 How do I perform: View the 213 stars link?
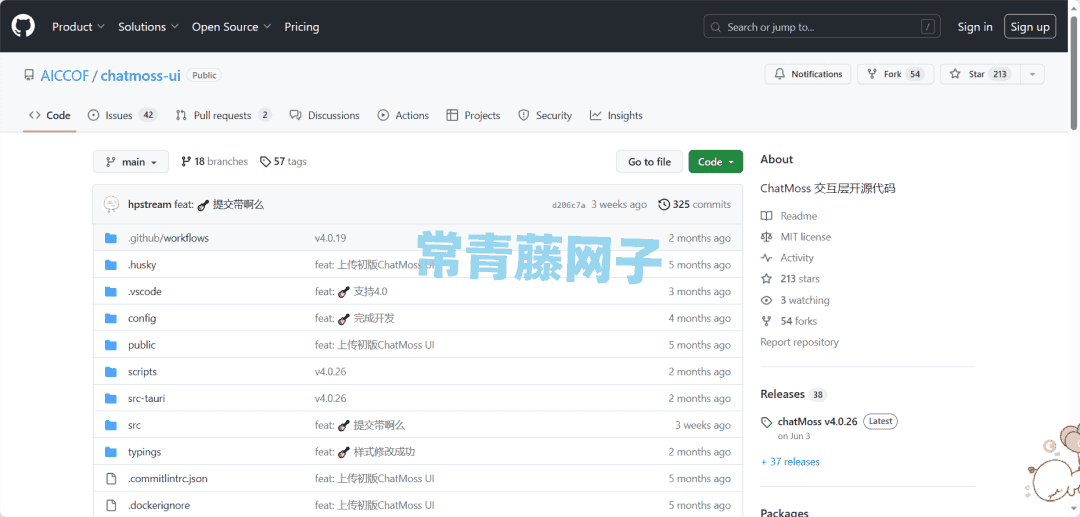(790, 279)
